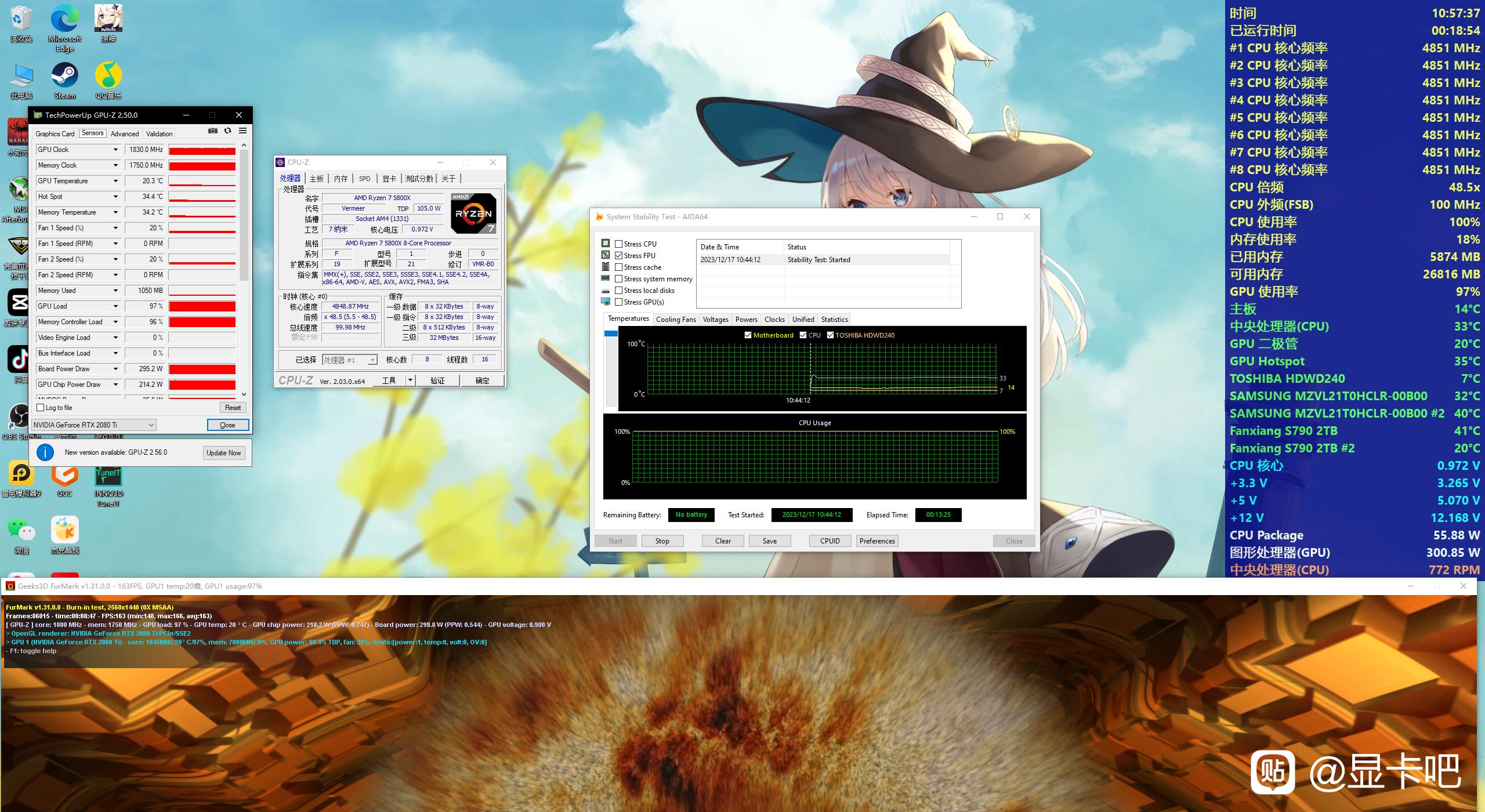Open NVIDIA GeForce RTX 2080 Ti selector
This screenshot has width=1485, height=812.
94,425
